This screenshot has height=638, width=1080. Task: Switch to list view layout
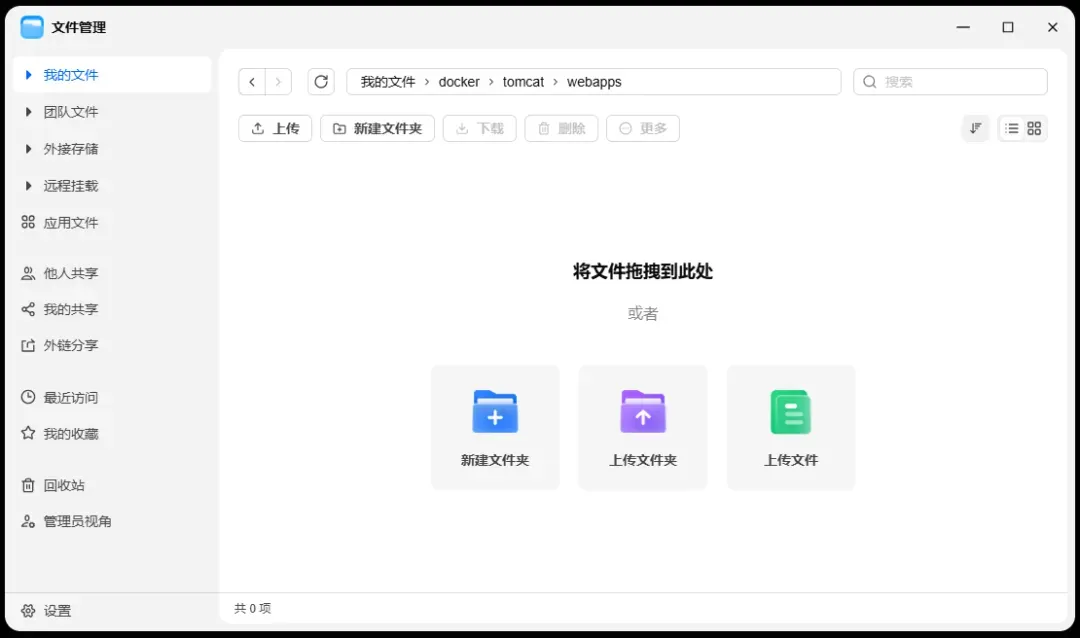tap(1011, 128)
